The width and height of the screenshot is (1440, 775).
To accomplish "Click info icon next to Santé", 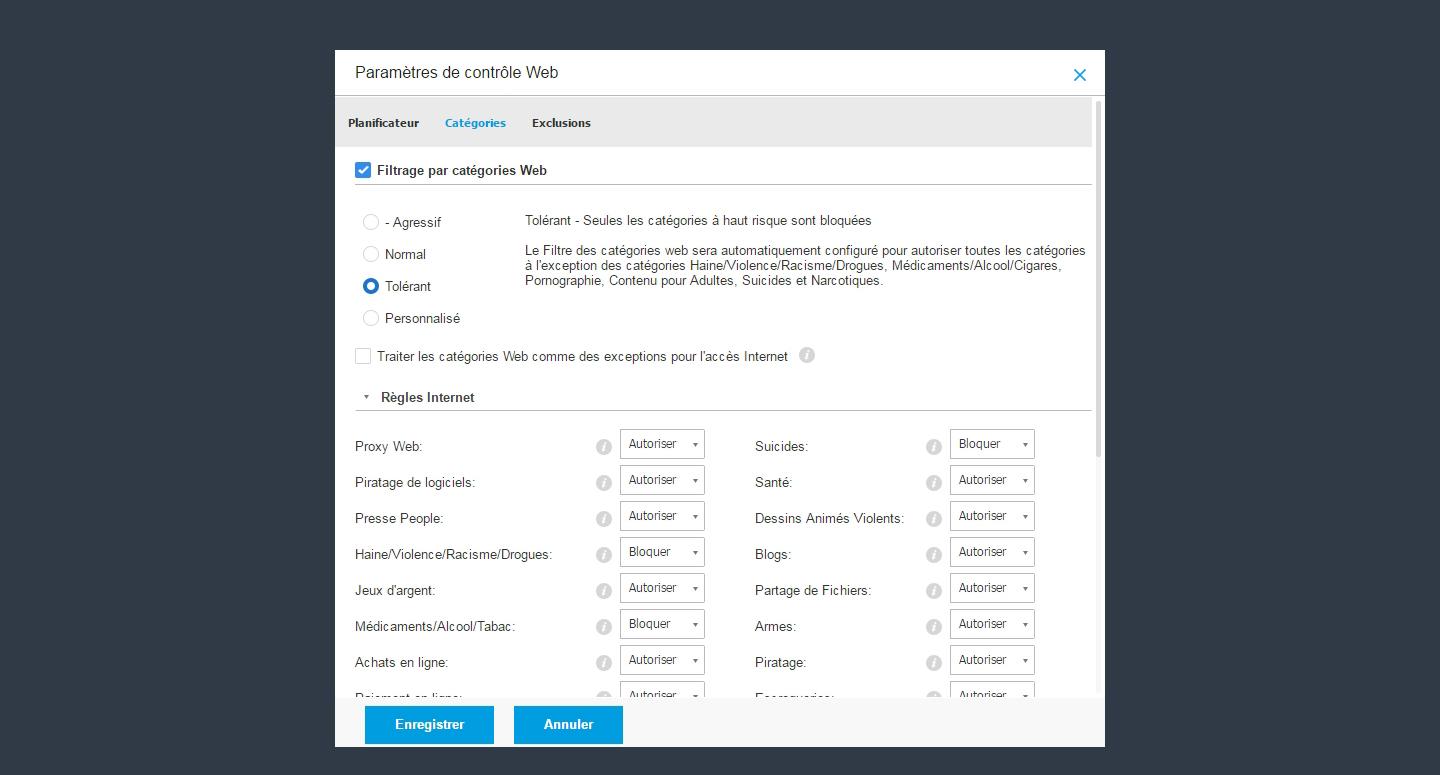I will point(933,483).
